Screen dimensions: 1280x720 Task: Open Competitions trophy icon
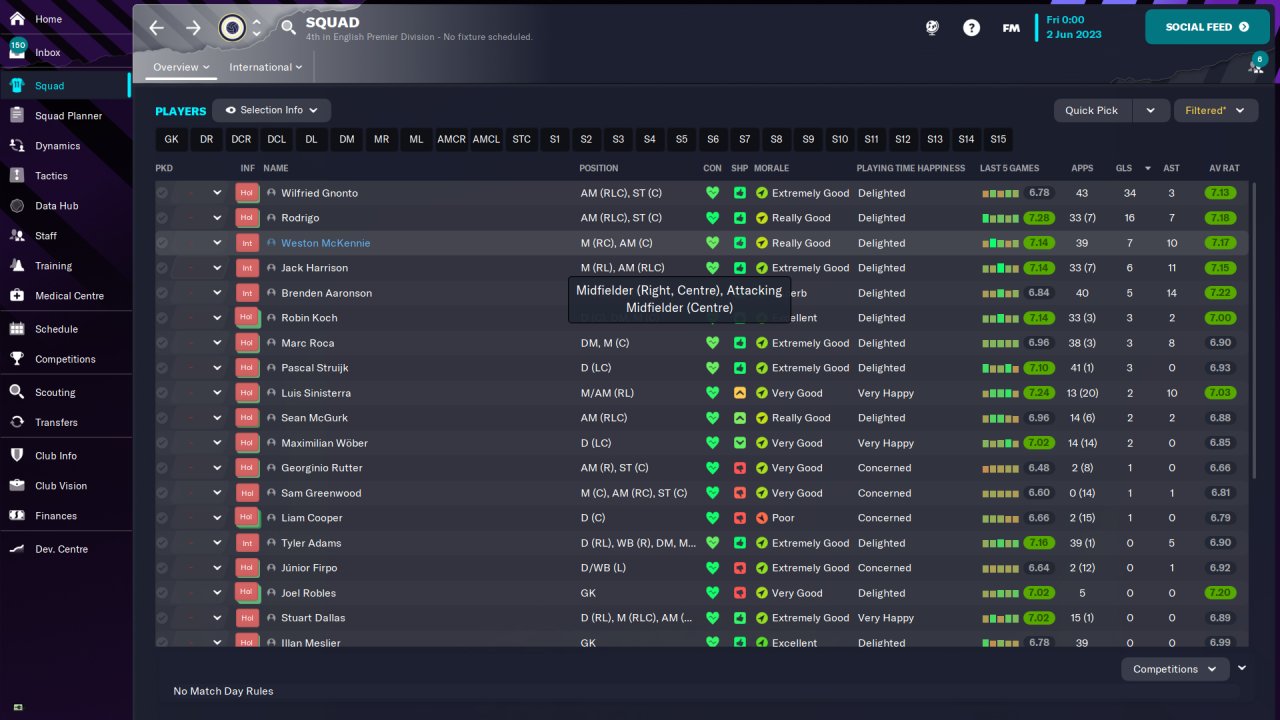(x=17, y=358)
